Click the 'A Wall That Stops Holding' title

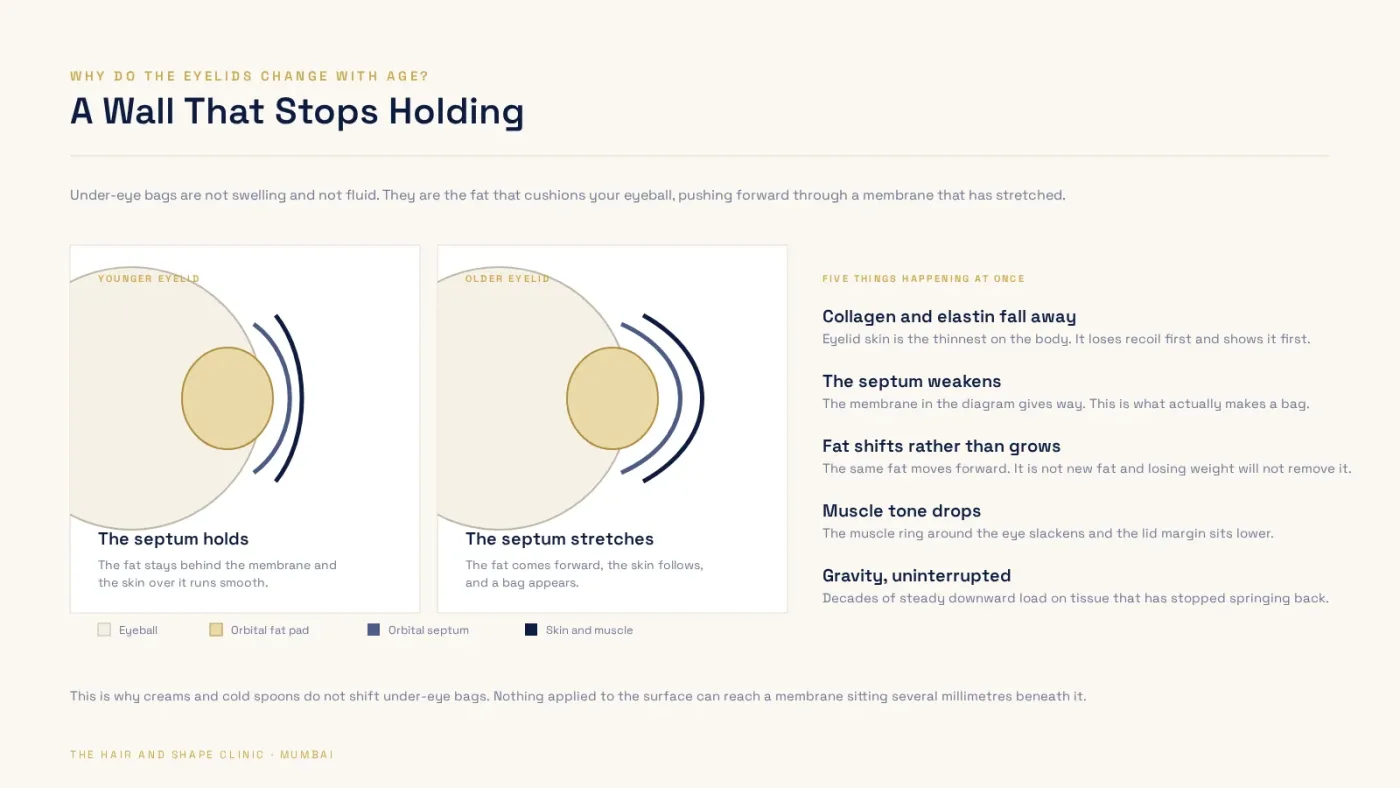pyautogui.click(x=297, y=111)
